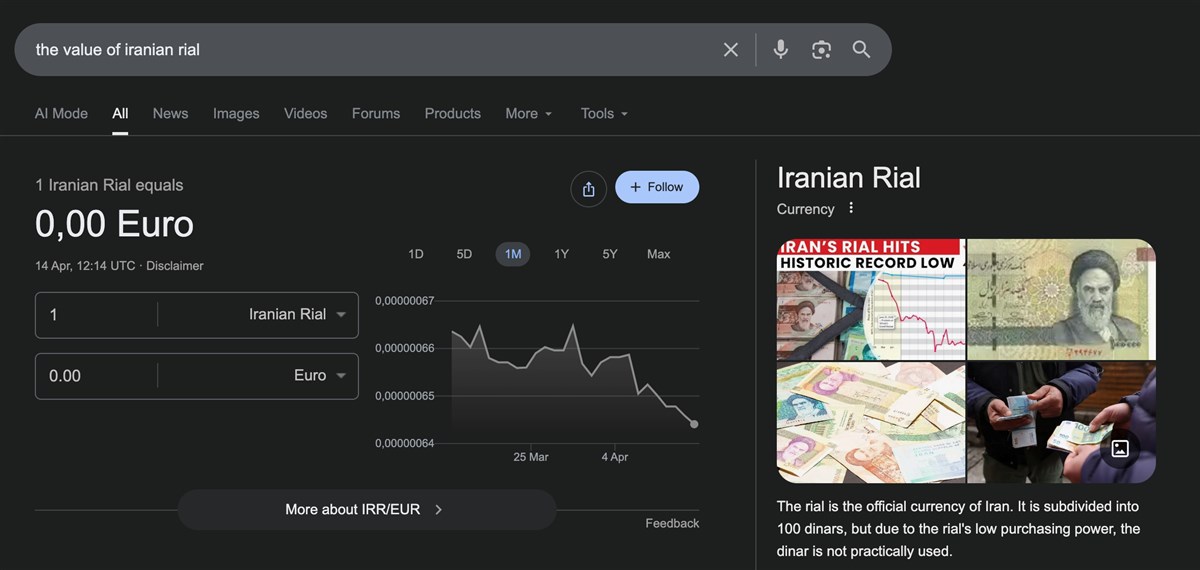Open three-dot menu beside Currency label

(x=851, y=208)
